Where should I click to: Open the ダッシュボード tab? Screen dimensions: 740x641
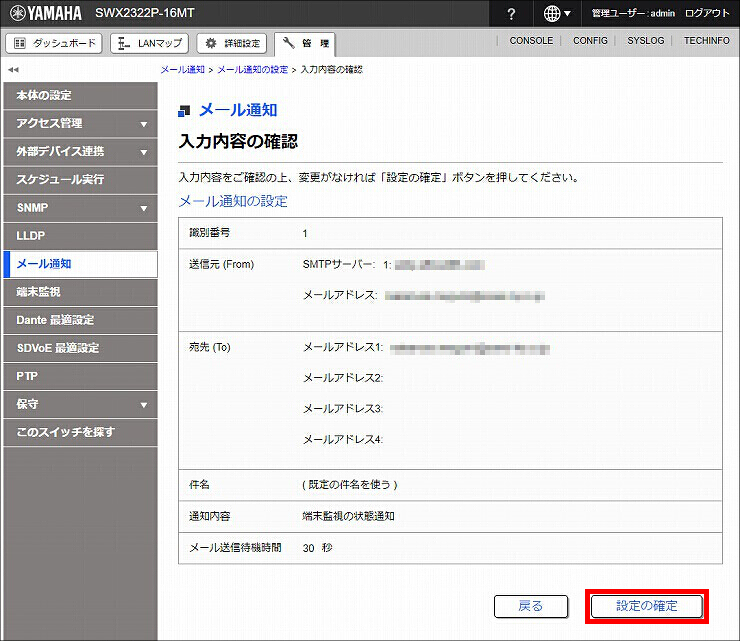(54, 43)
